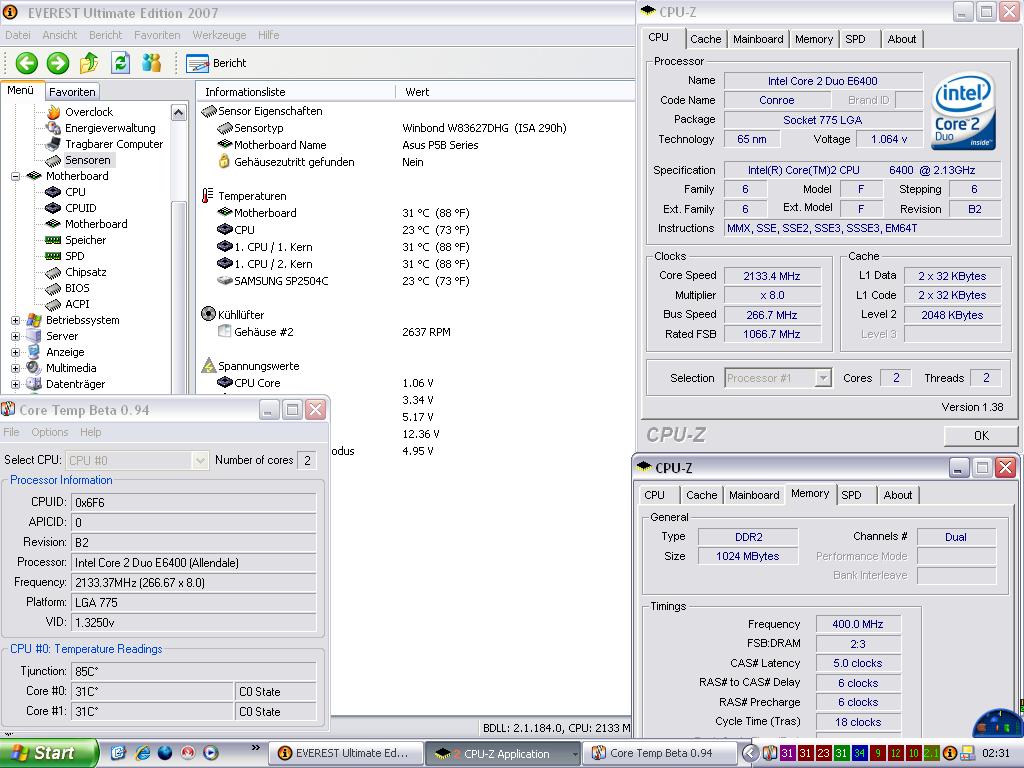1024x768 pixels.
Task: Open the Processor #1 Selection dropdown in CPU-Z
Action: (x=824, y=378)
